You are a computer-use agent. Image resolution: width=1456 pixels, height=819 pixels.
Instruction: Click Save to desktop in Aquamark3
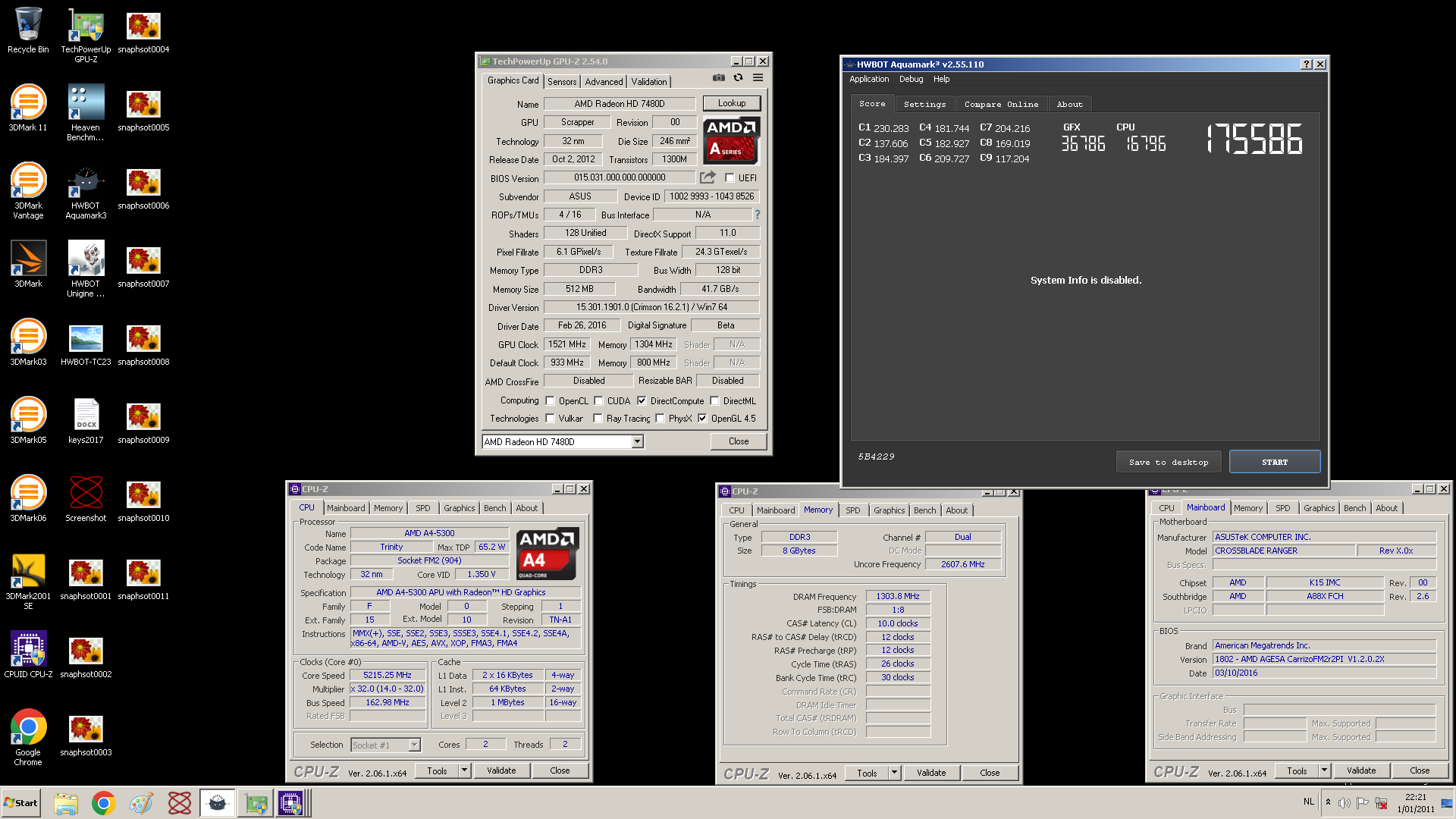pos(1168,462)
